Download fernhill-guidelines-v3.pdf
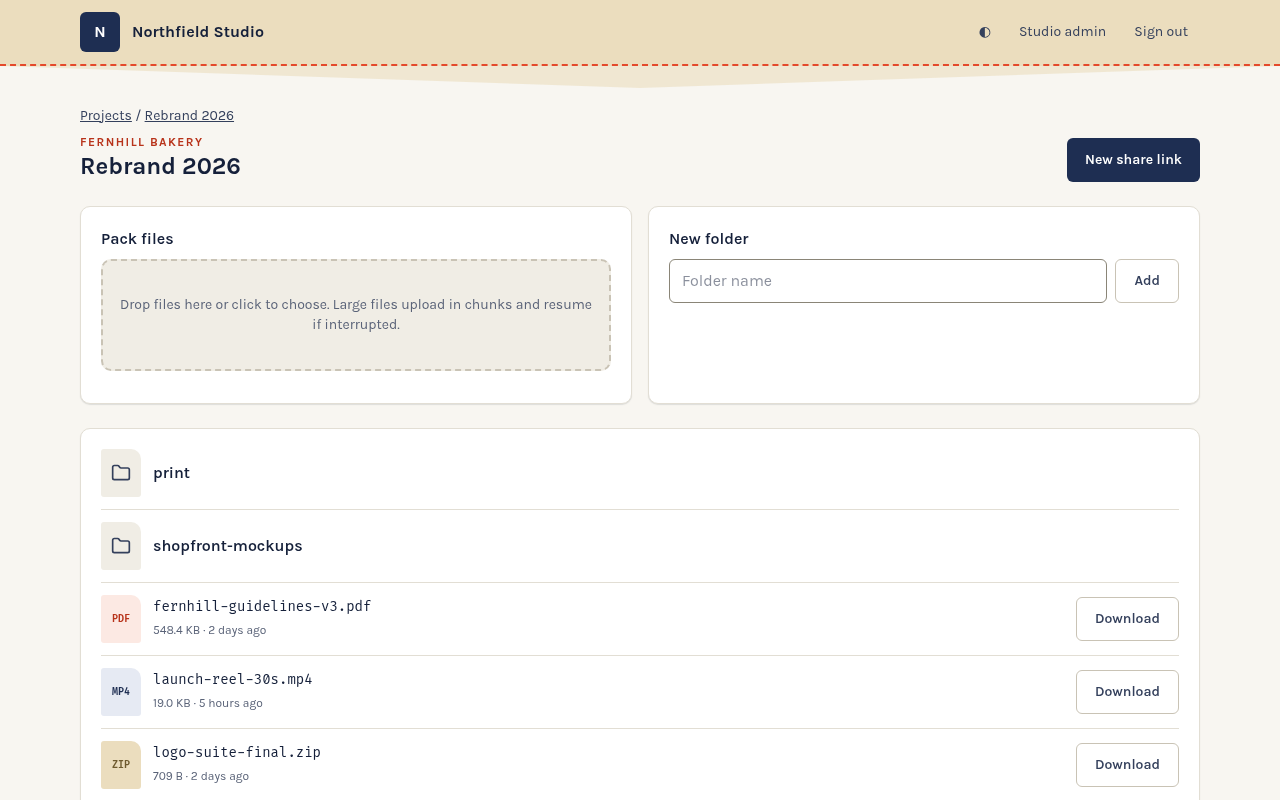Screen dimensions: 1280x800 [x=1127, y=619]
